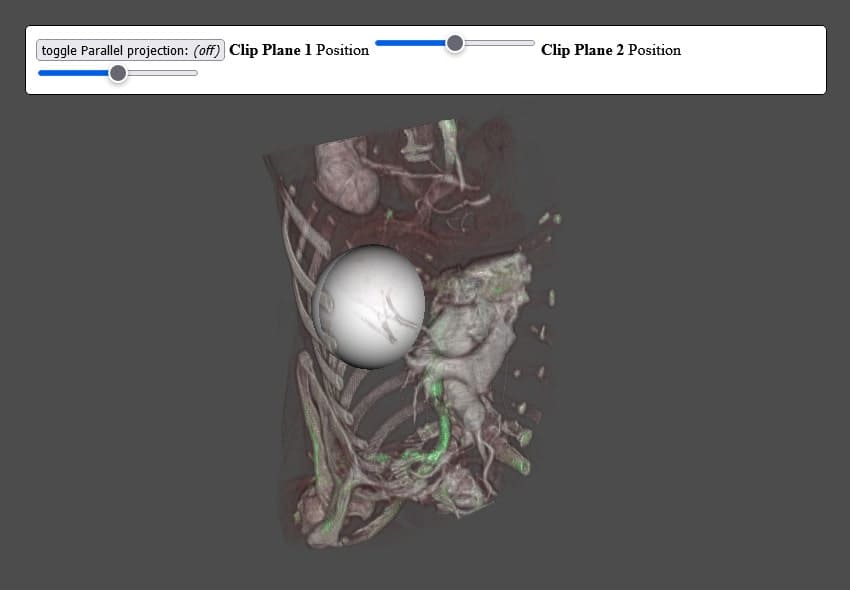This screenshot has width=850, height=590.
Task: Click the (off) status inside the projection button
Action: click(x=207, y=50)
